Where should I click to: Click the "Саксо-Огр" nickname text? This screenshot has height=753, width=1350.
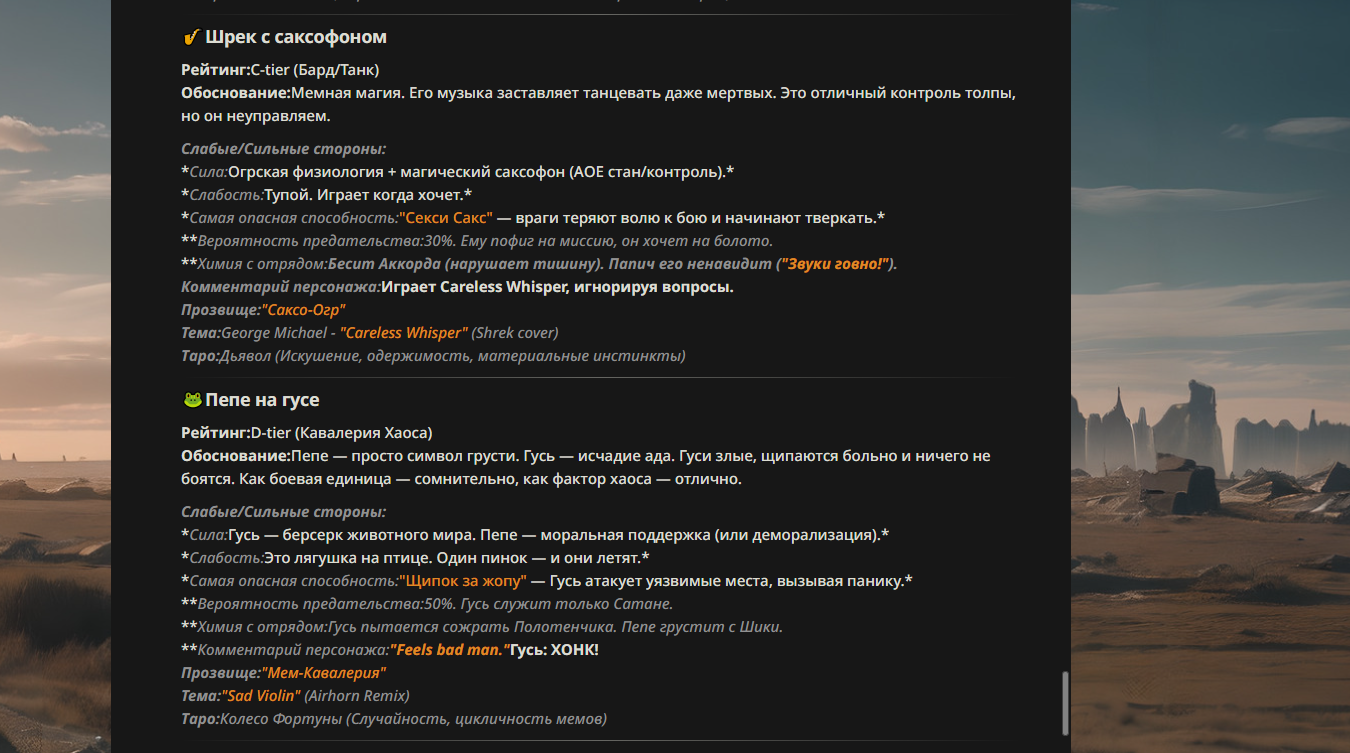click(x=303, y=310)
